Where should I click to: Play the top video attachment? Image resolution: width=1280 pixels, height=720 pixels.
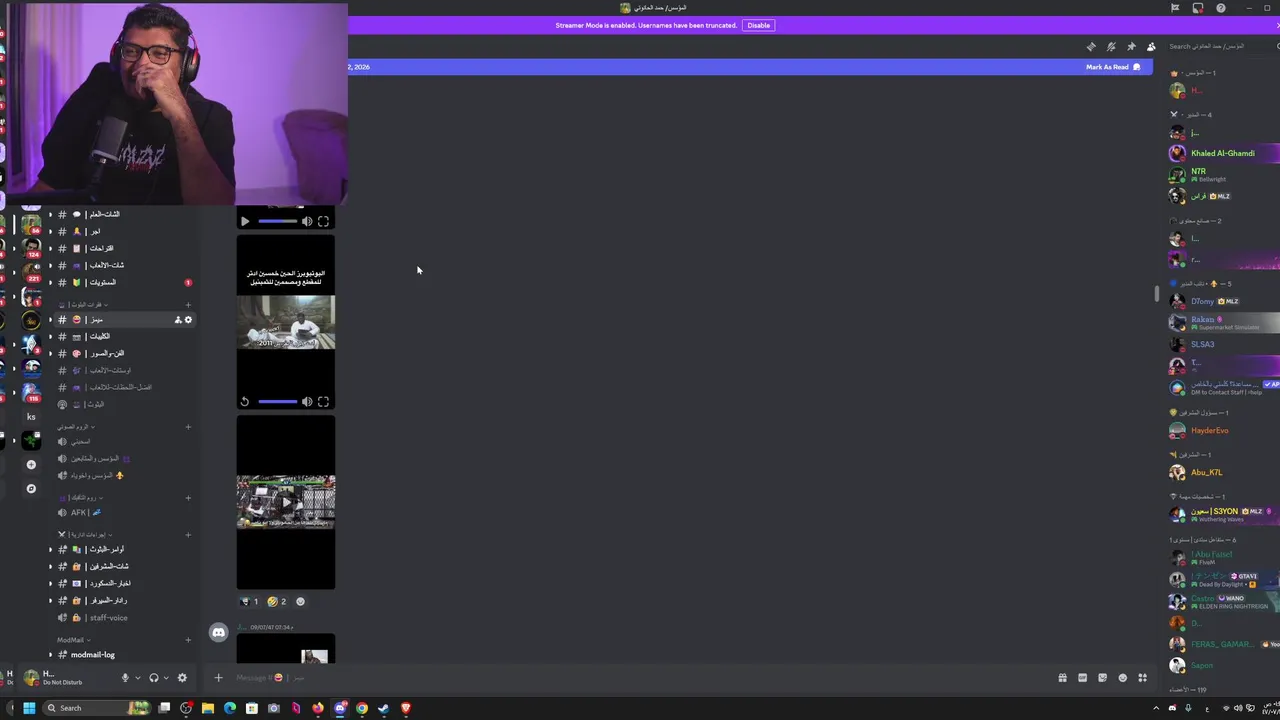[245, 221]
